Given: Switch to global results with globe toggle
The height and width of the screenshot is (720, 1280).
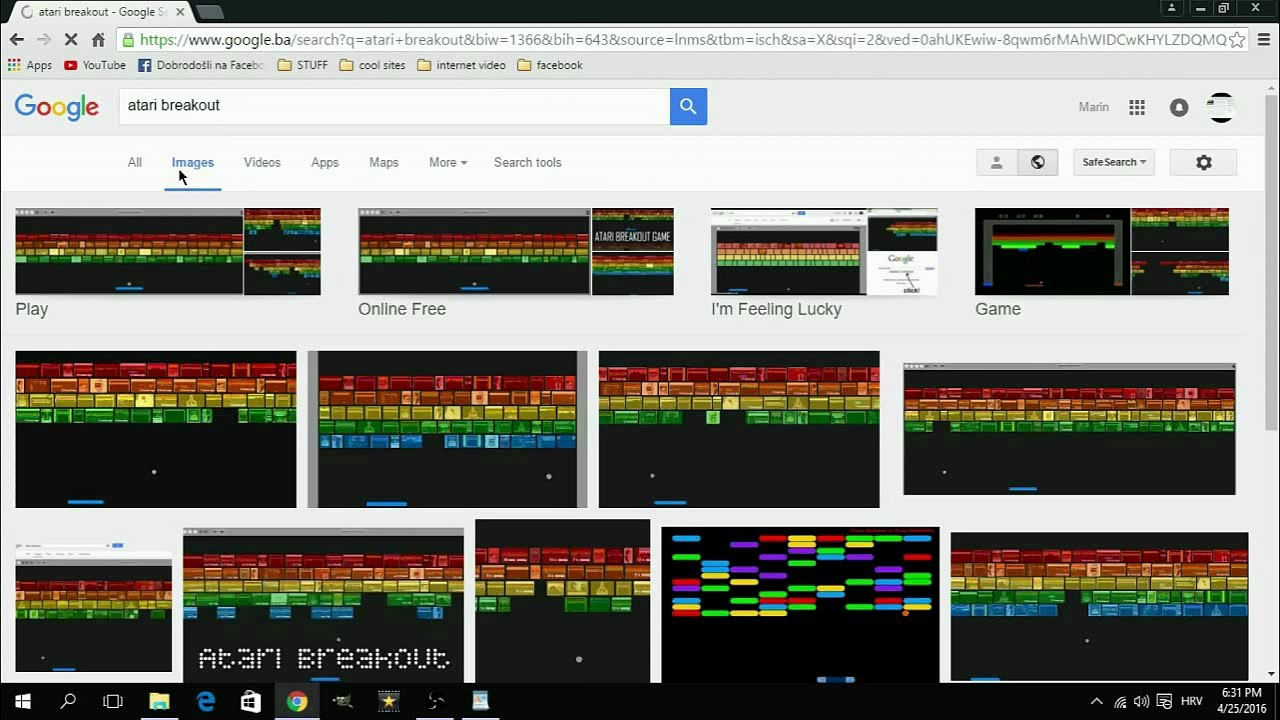Looking at the screenshot, I should (1037, 162).
